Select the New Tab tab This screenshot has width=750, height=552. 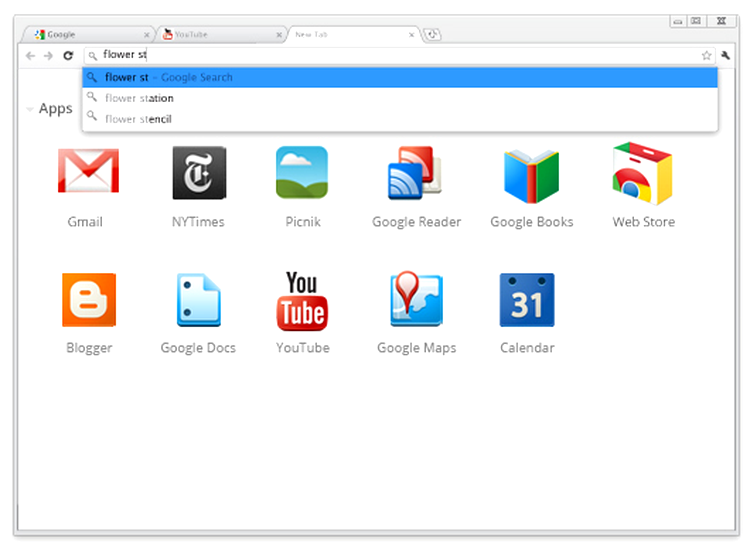pos(353,34)
